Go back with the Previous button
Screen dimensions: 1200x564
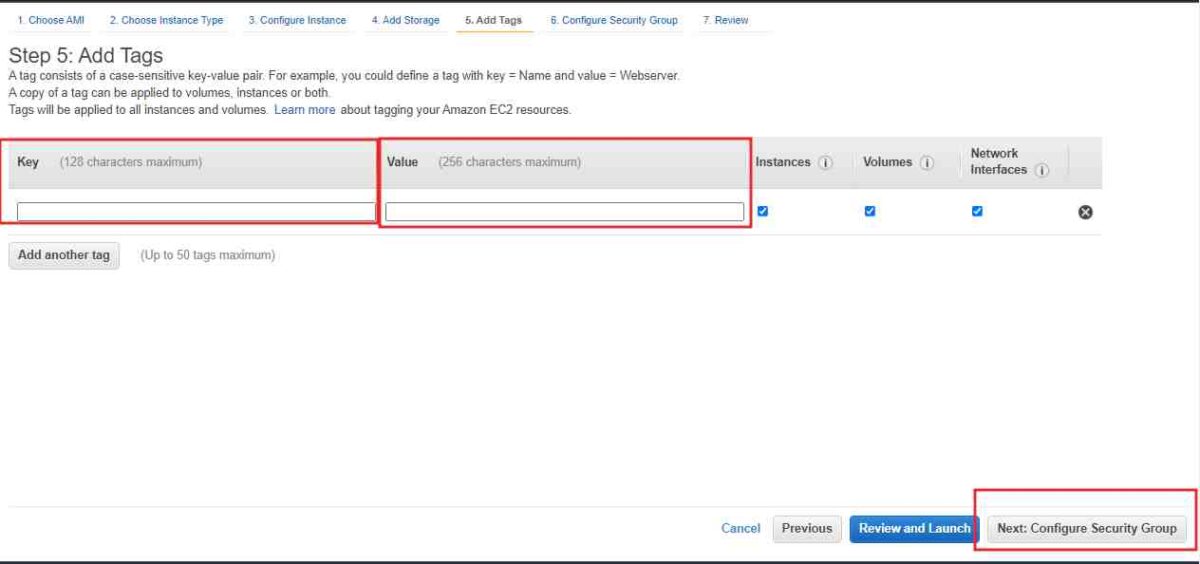806,528
